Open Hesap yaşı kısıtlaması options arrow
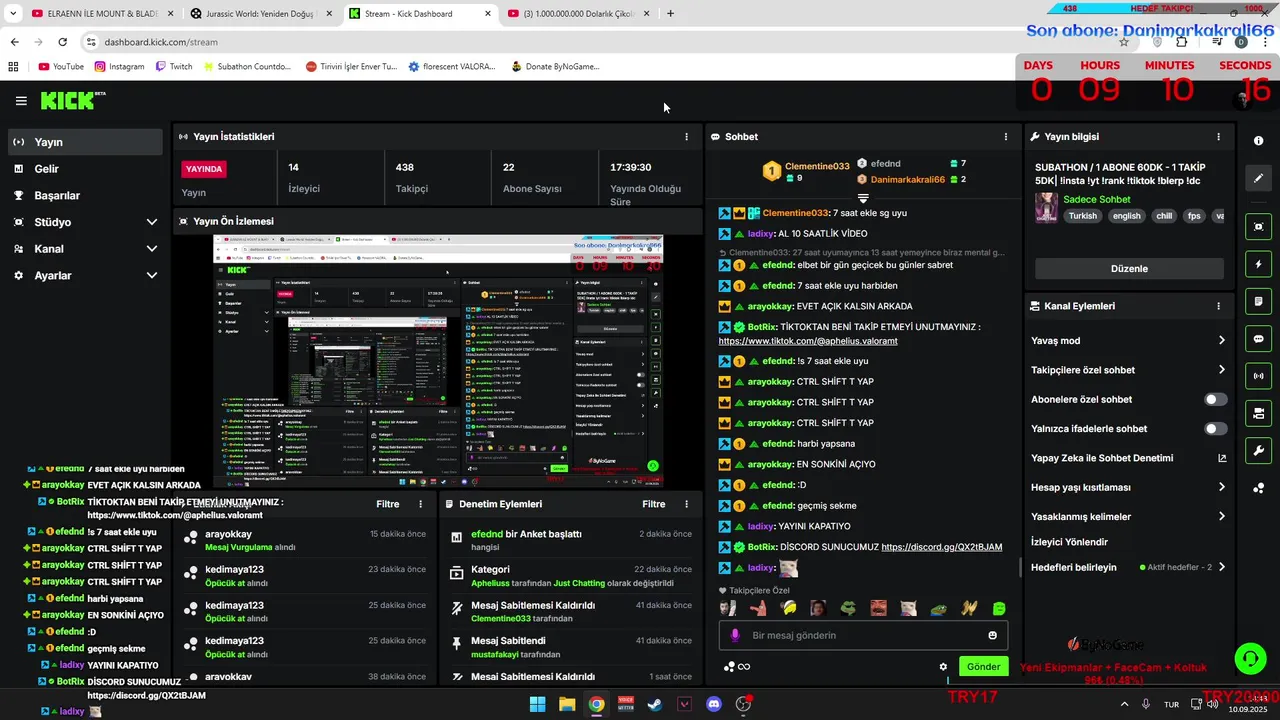Image resolution: width=1280 pixels, height=720 pixels. tap(1221, 487)
